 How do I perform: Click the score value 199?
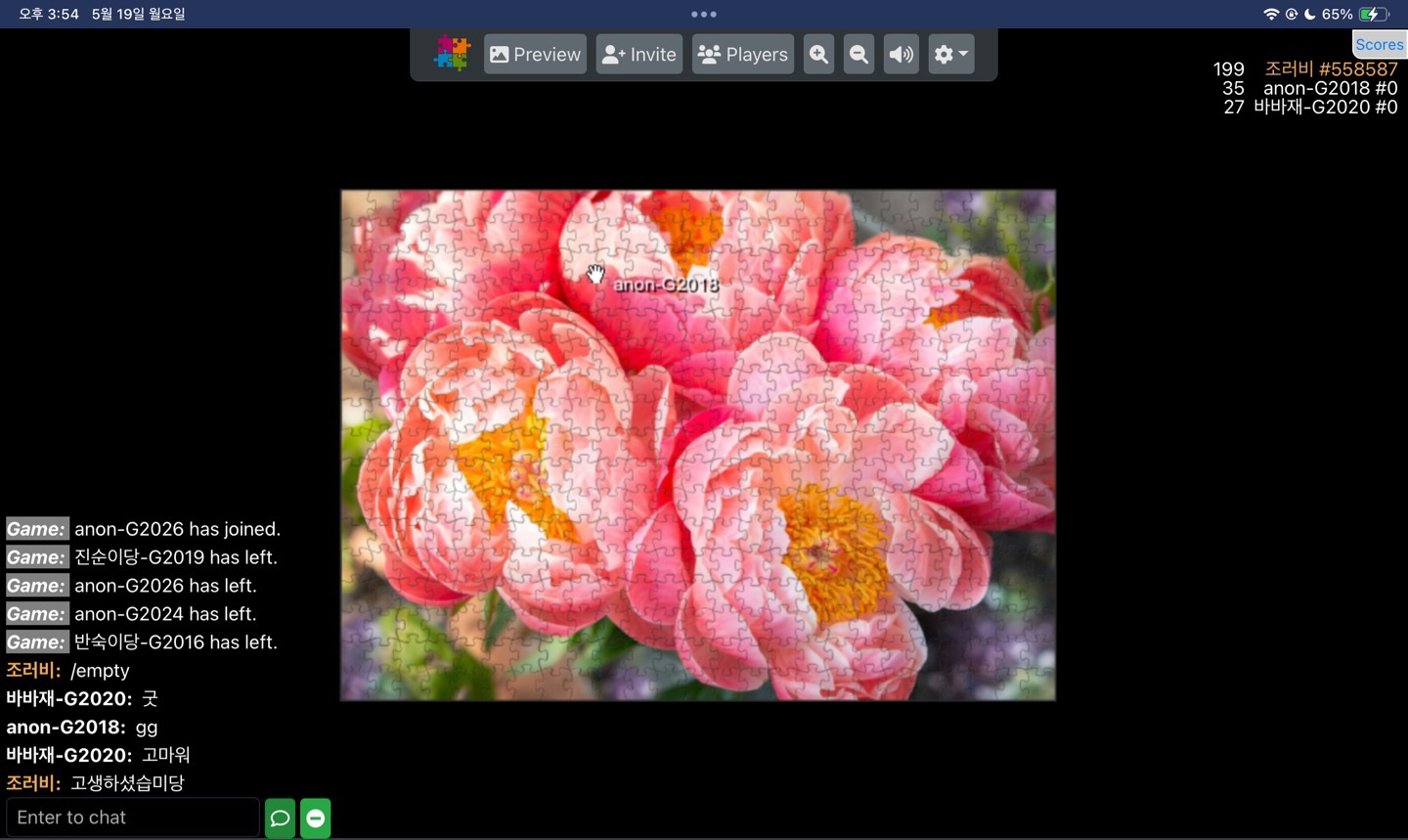[1228, 69]
